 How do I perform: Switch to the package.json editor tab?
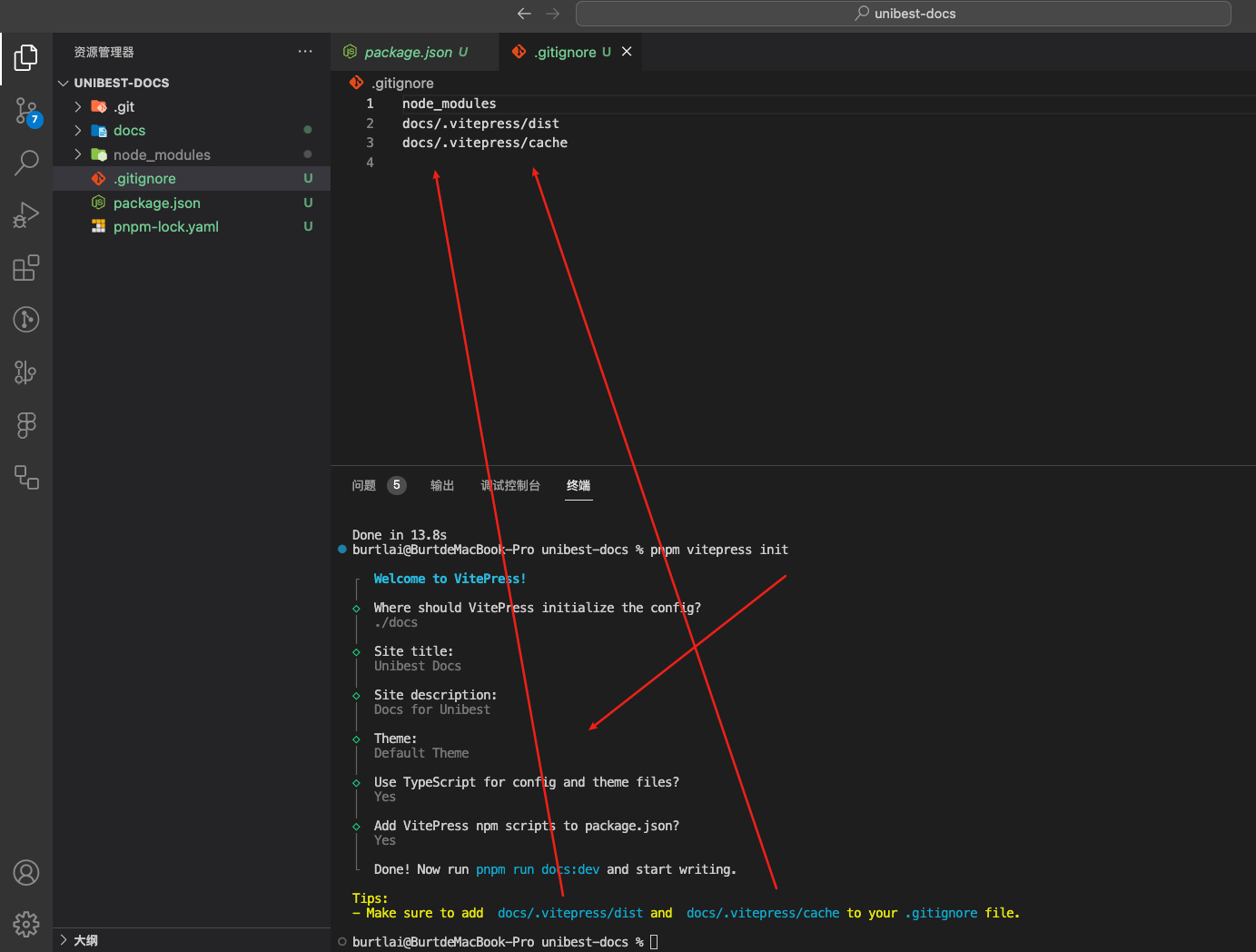[414, 52]
